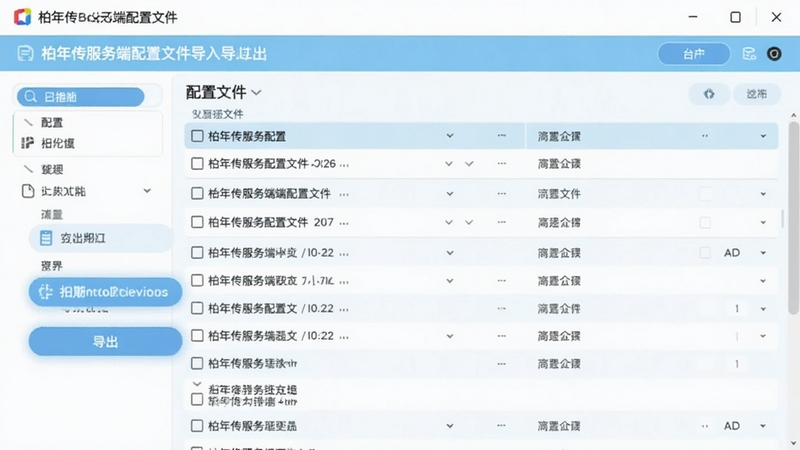The height and width of the screenshot is (450, 800).
Task: Open more options dots in the 207 row
Action: click(502, 222)
